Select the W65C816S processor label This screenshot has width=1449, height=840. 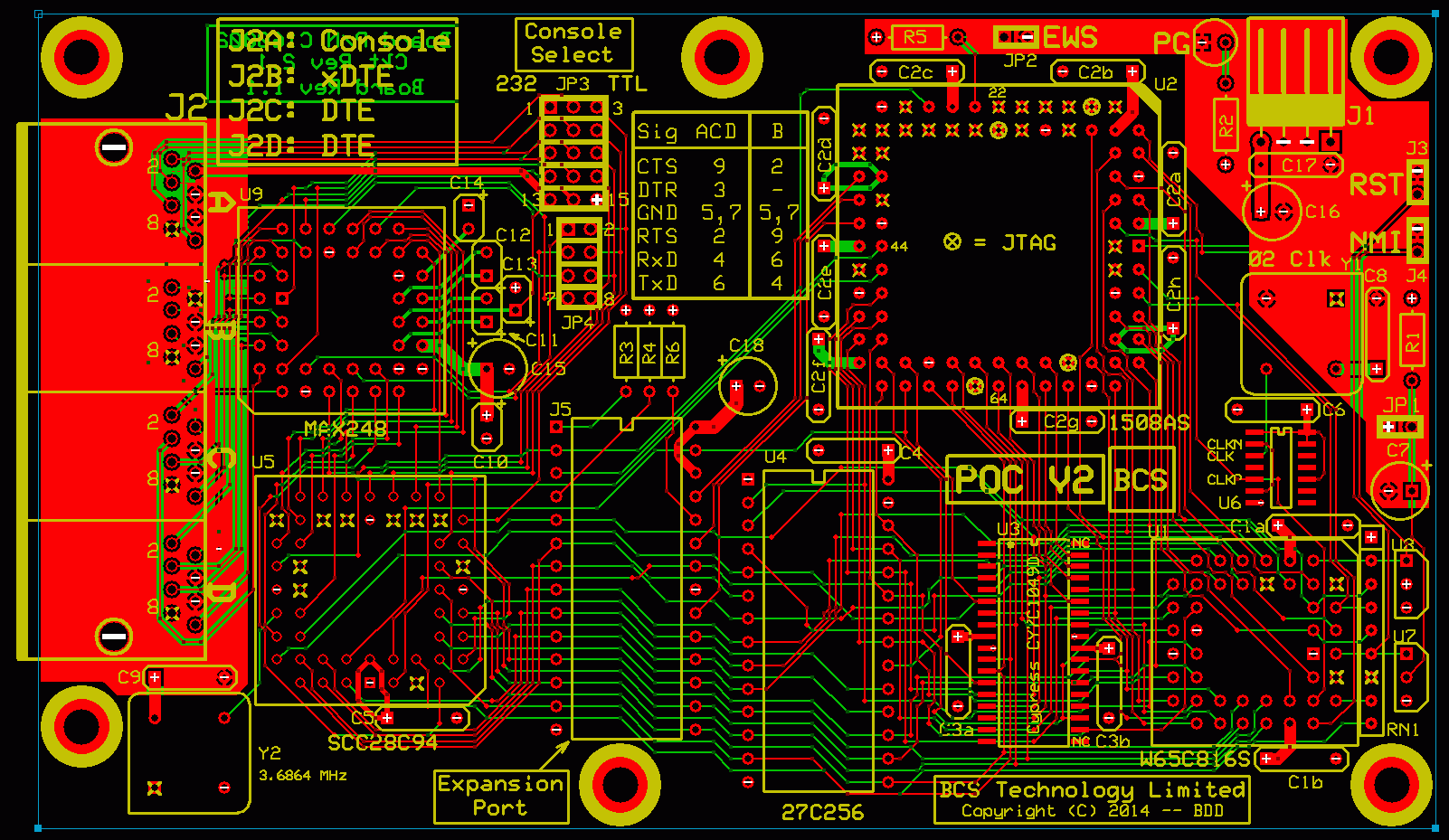(x=1195, y=760)
